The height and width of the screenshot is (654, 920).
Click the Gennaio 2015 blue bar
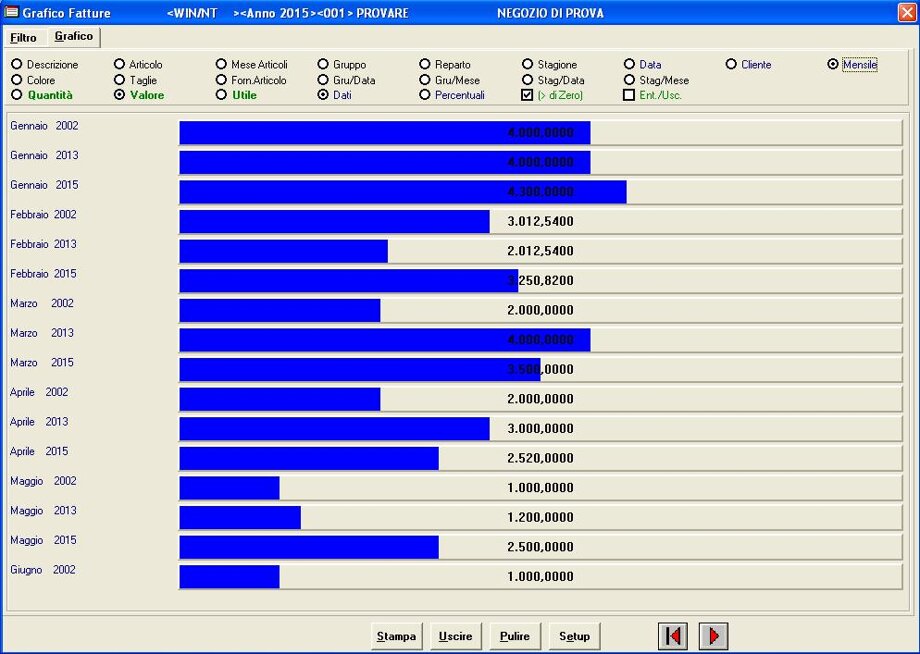point(402,191)
